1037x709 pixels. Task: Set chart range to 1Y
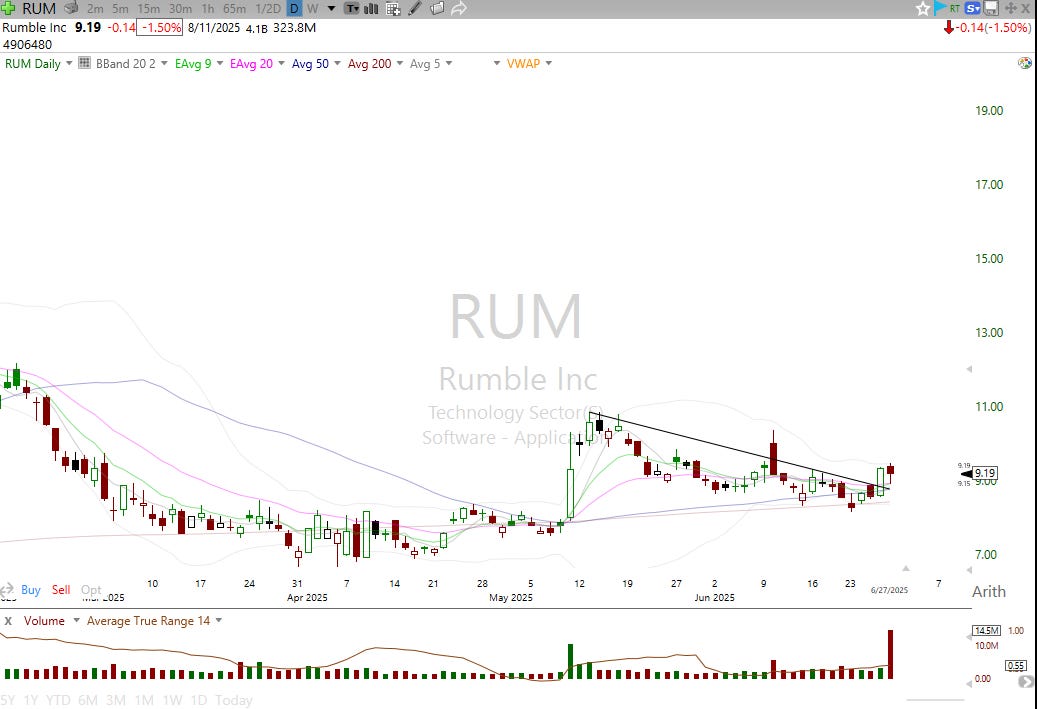31,700
